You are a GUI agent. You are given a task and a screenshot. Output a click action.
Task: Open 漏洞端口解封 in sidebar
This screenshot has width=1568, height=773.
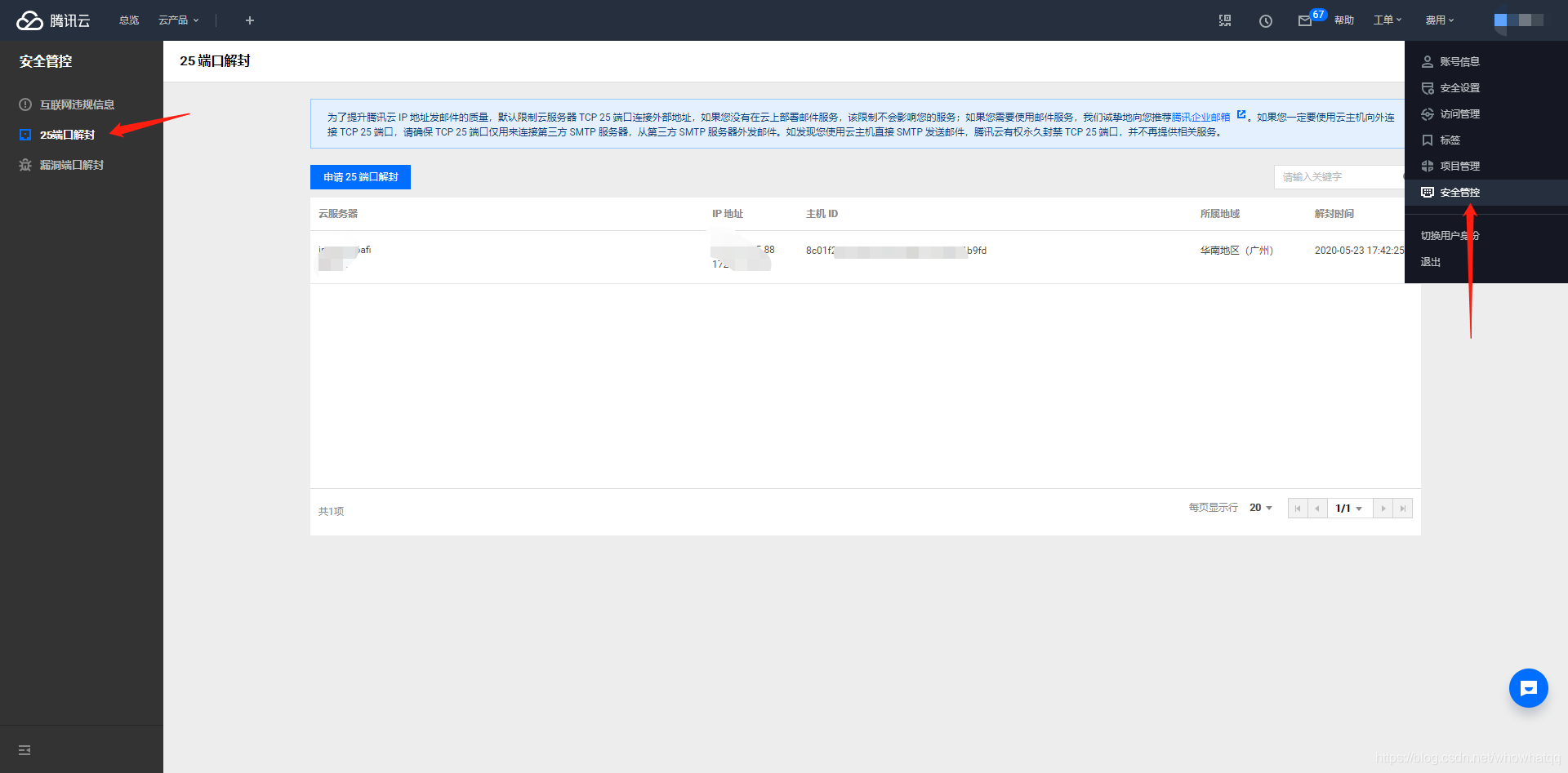[x=71, y=165]
